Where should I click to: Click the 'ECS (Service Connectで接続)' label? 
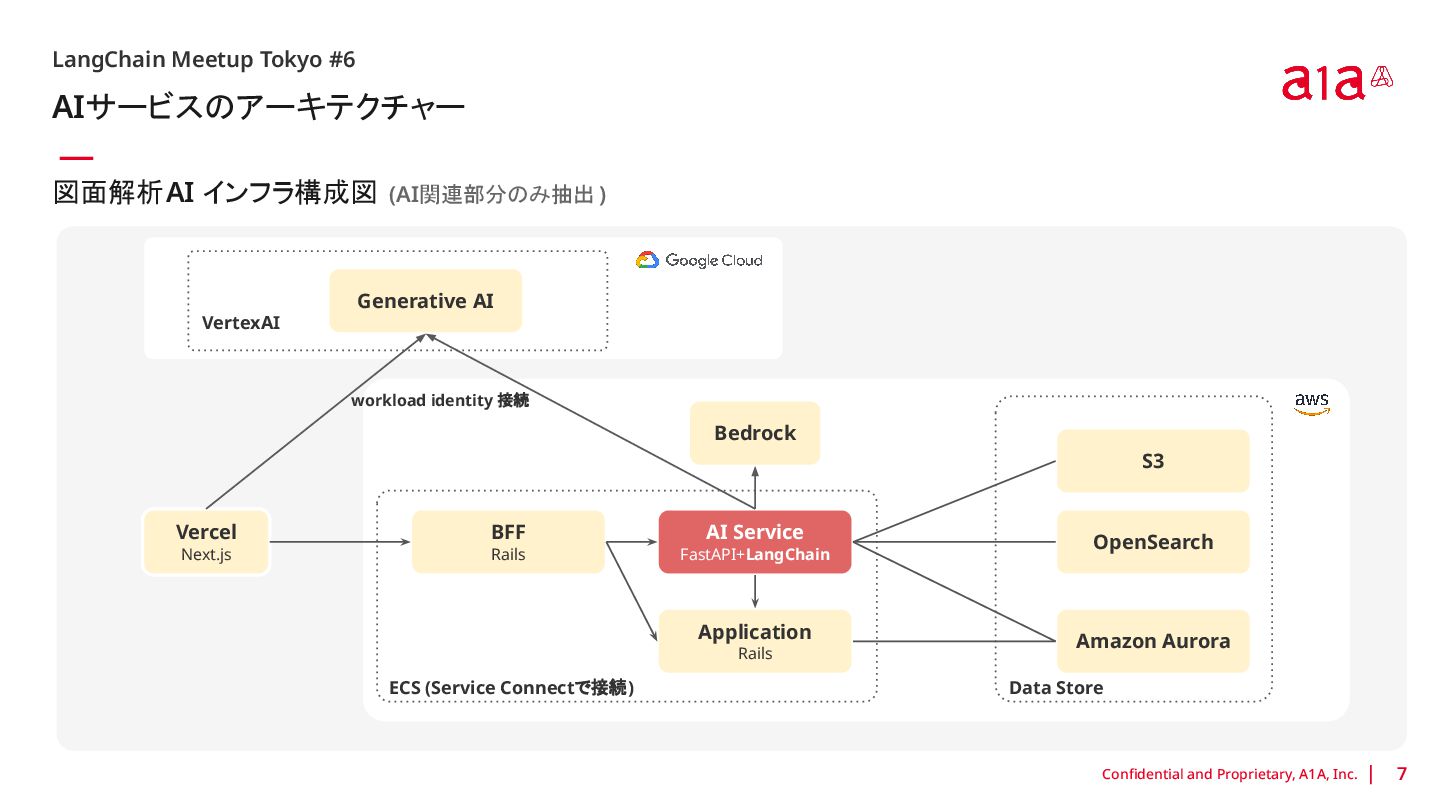[x=511, y=687]
